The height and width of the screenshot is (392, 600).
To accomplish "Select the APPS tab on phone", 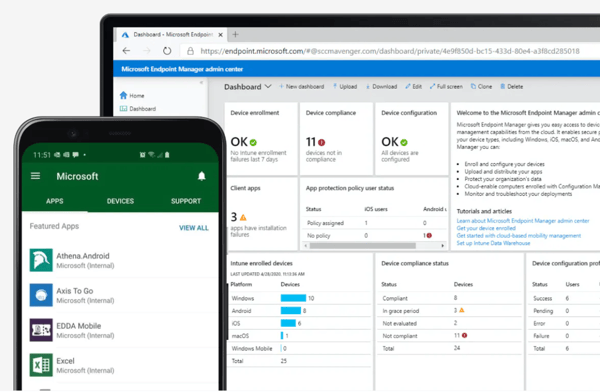I will pos(55,201).
